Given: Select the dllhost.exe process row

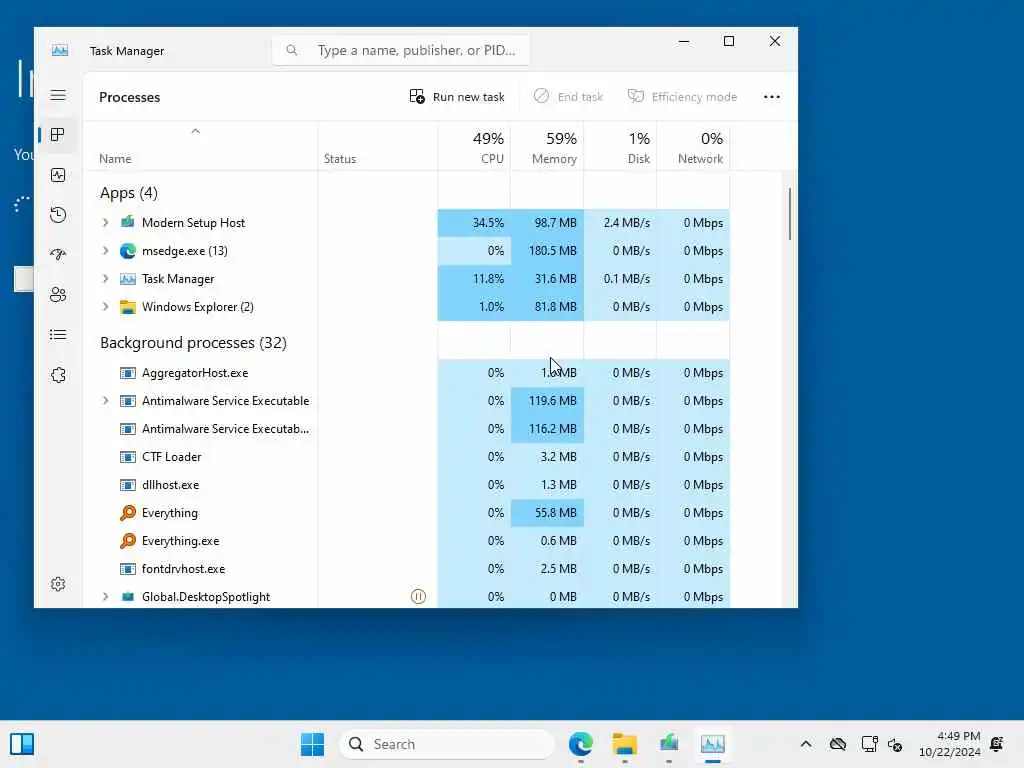Looking at the screenshot, I should pos(408,485).
